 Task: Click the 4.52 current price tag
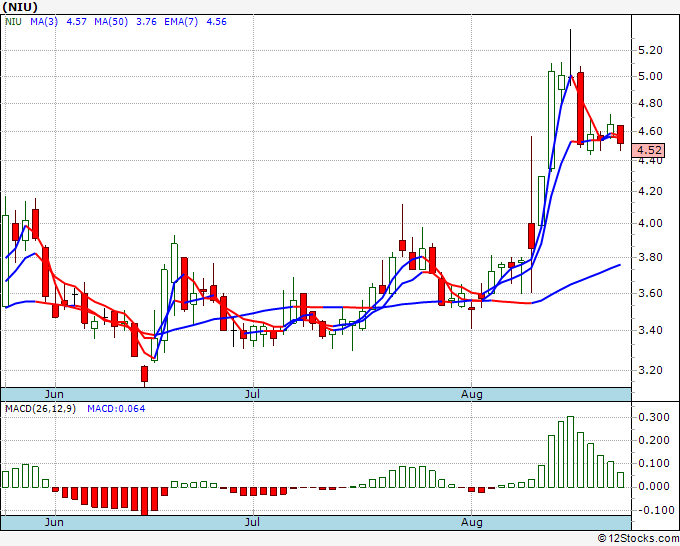coord(648,150)
